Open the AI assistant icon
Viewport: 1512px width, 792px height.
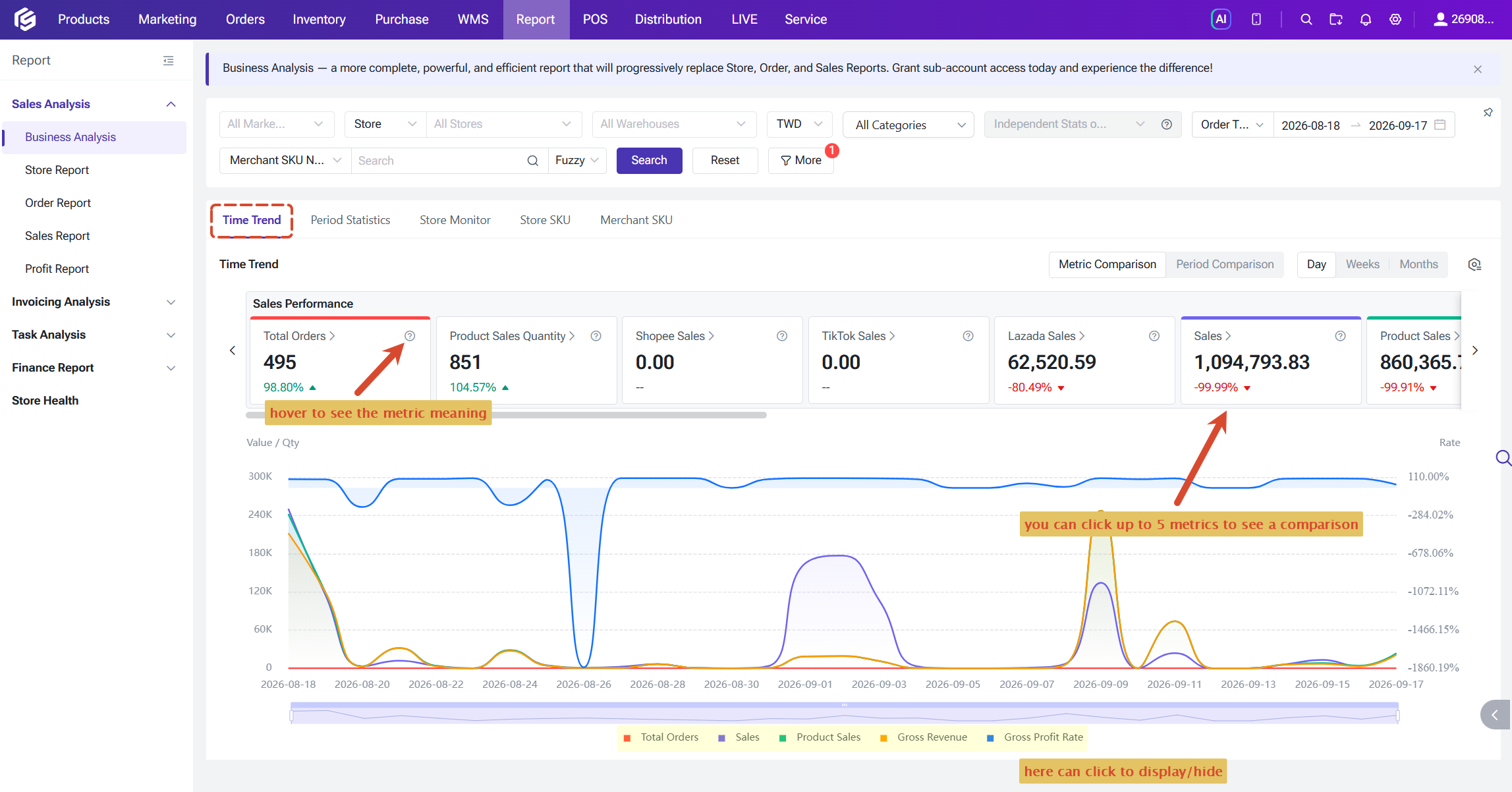(x=1220, y=19)
